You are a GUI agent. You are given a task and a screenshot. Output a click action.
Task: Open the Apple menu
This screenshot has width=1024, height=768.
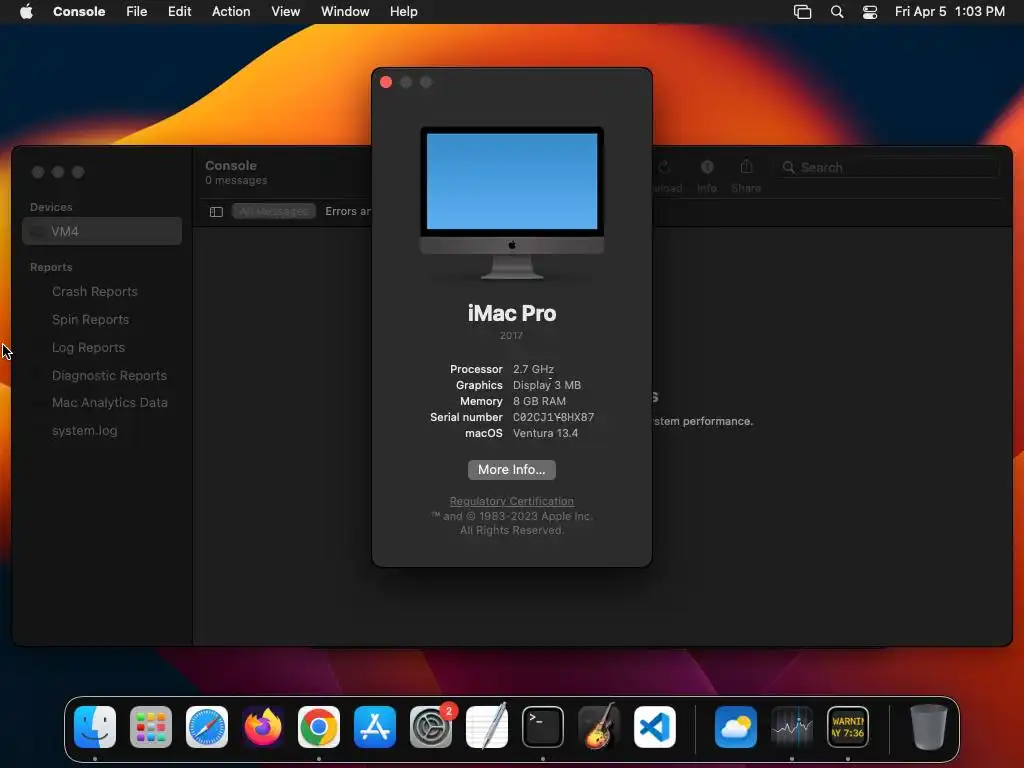[26, 12]
